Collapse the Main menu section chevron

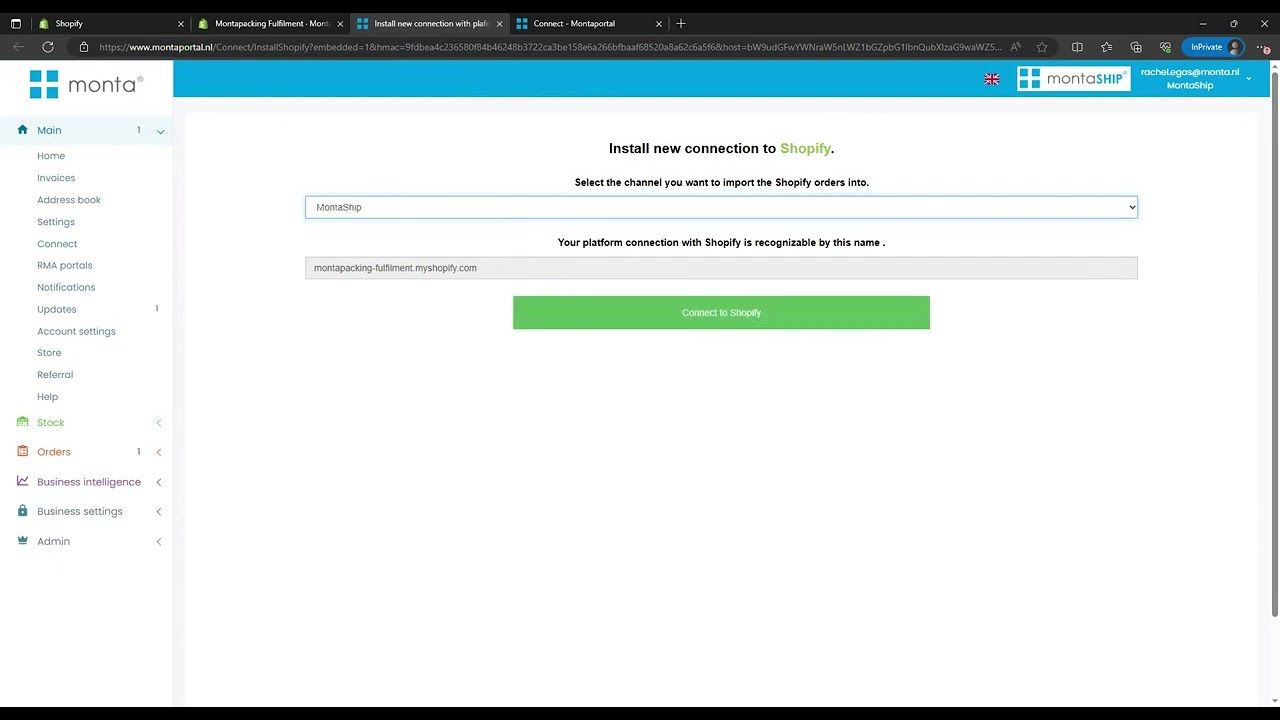tap(160, 131)
